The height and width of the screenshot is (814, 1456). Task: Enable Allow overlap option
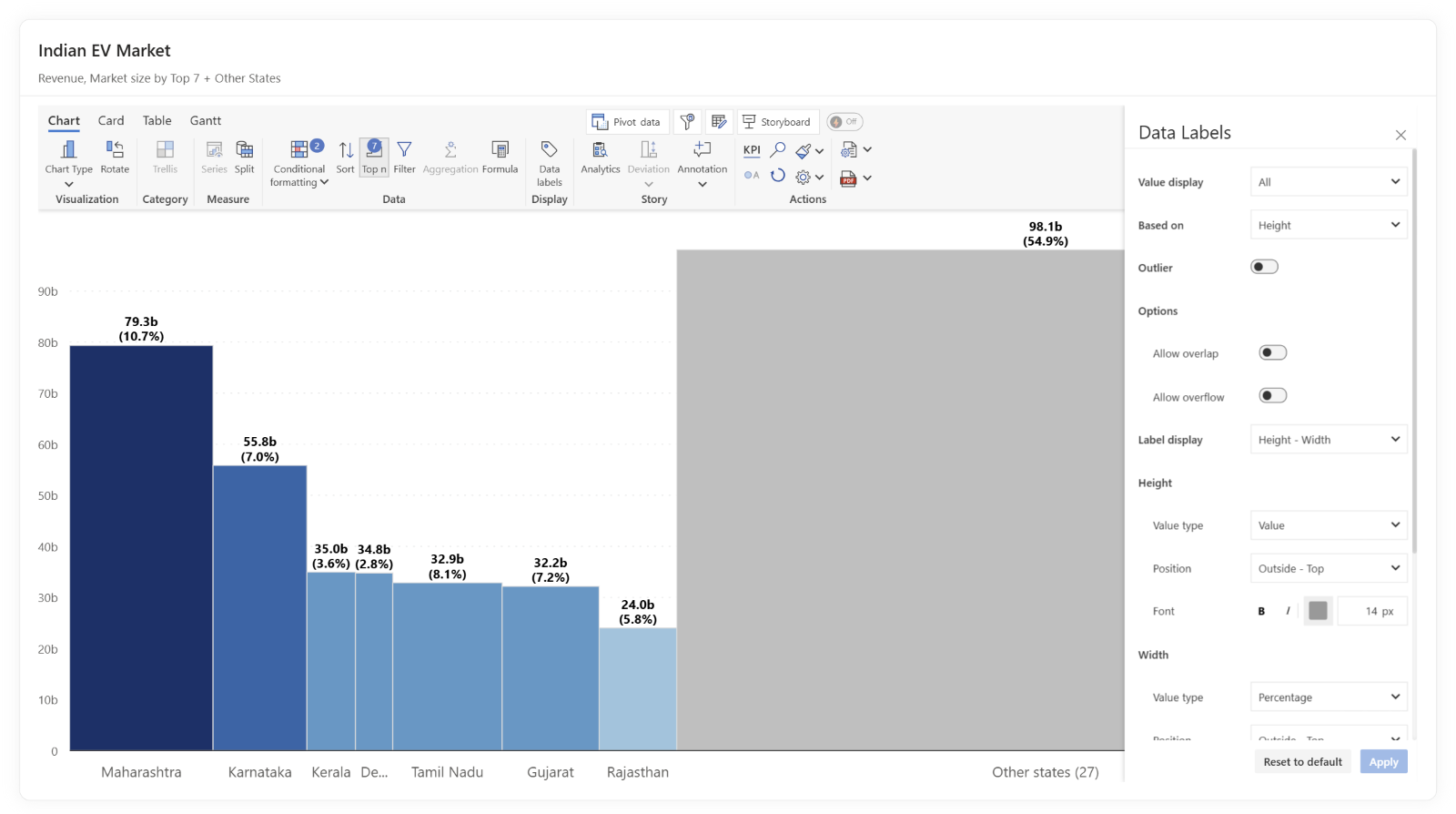tap(1272, 353)
